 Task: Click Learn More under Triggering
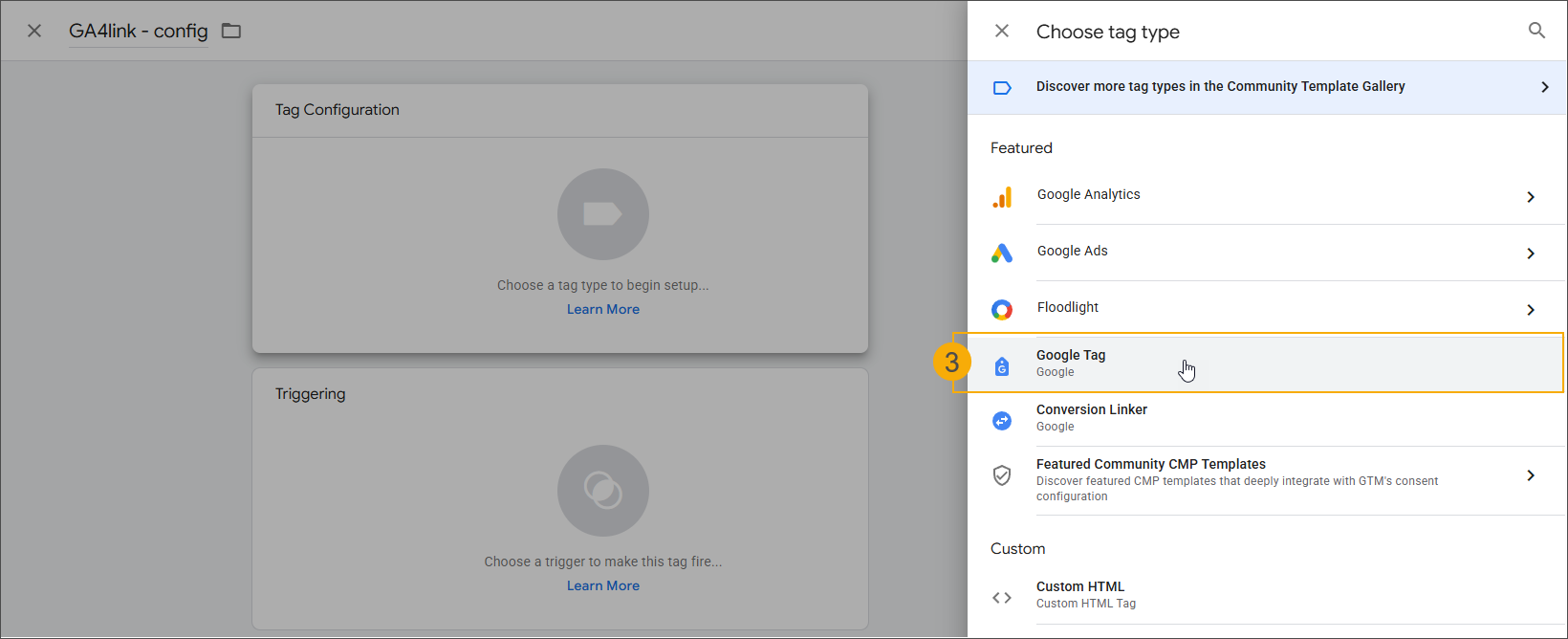click(603, 585)
